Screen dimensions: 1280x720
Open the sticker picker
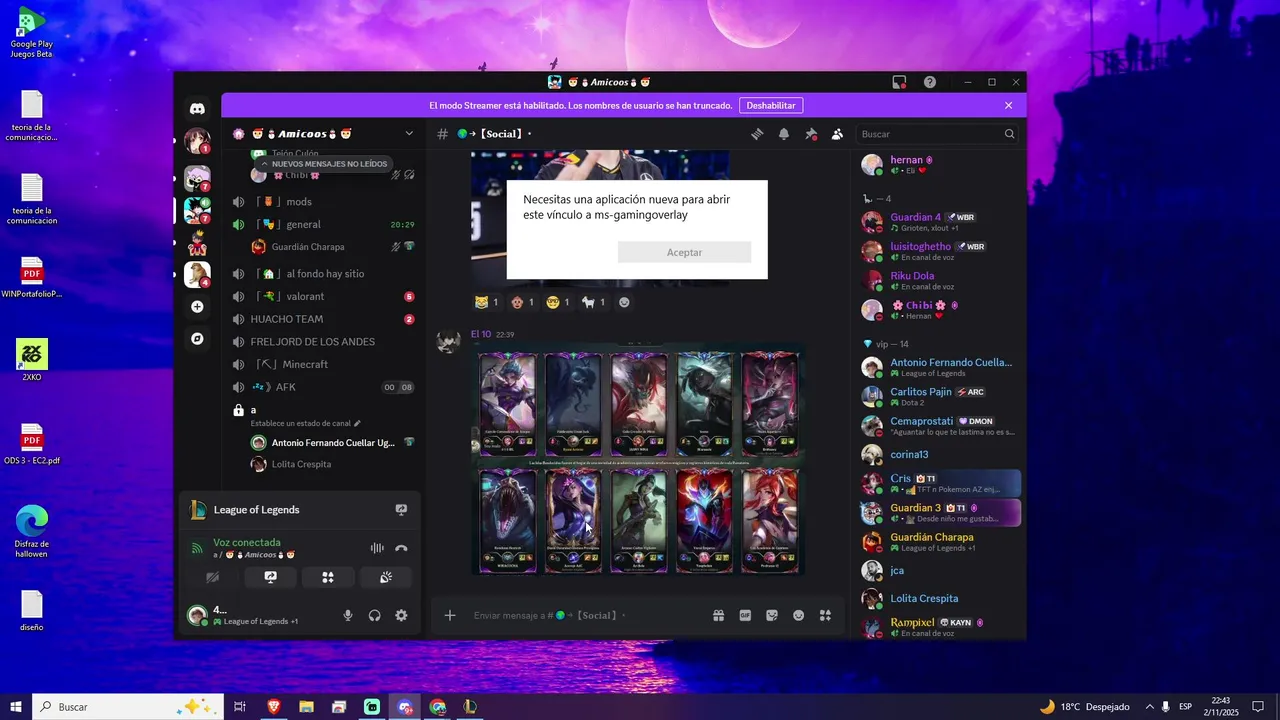772,616
